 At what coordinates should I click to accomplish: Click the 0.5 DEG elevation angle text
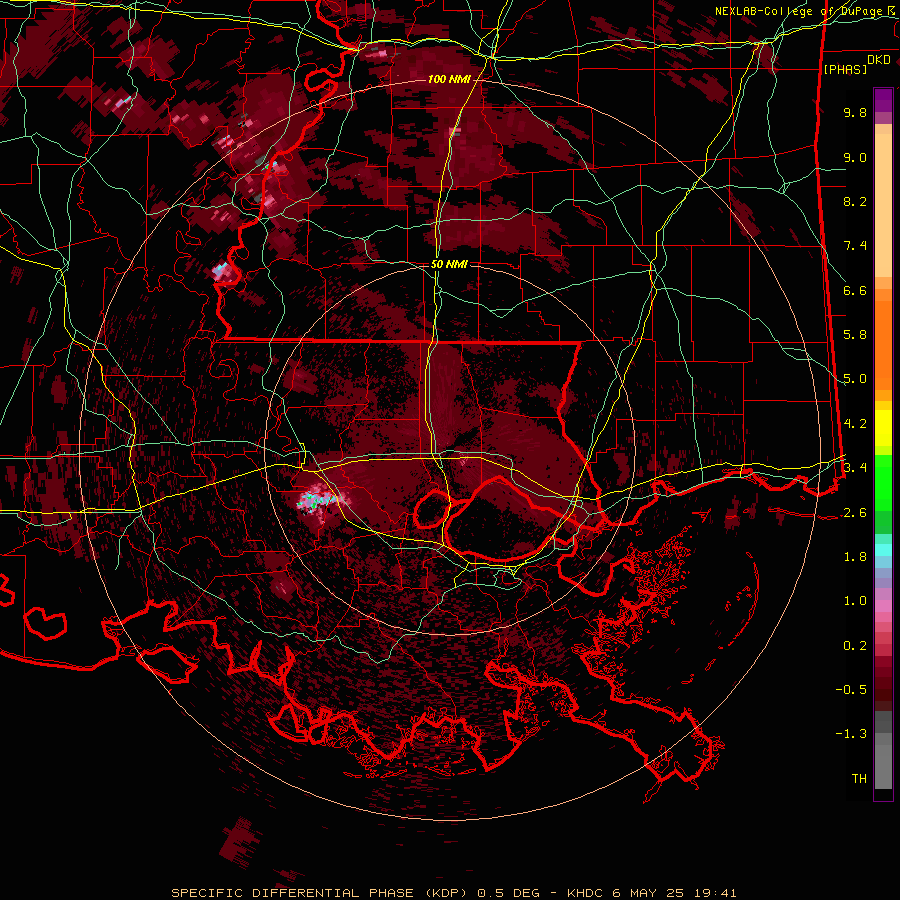509,893
